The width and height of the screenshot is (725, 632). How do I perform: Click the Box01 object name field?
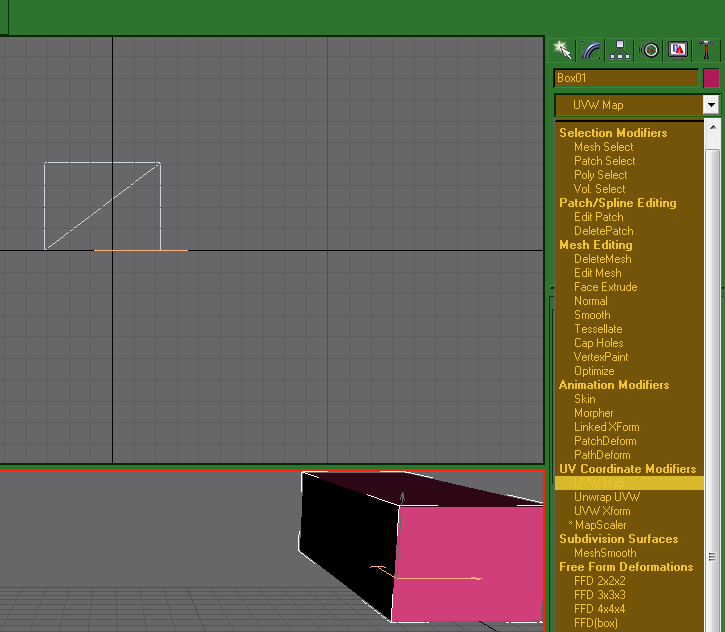626,78
